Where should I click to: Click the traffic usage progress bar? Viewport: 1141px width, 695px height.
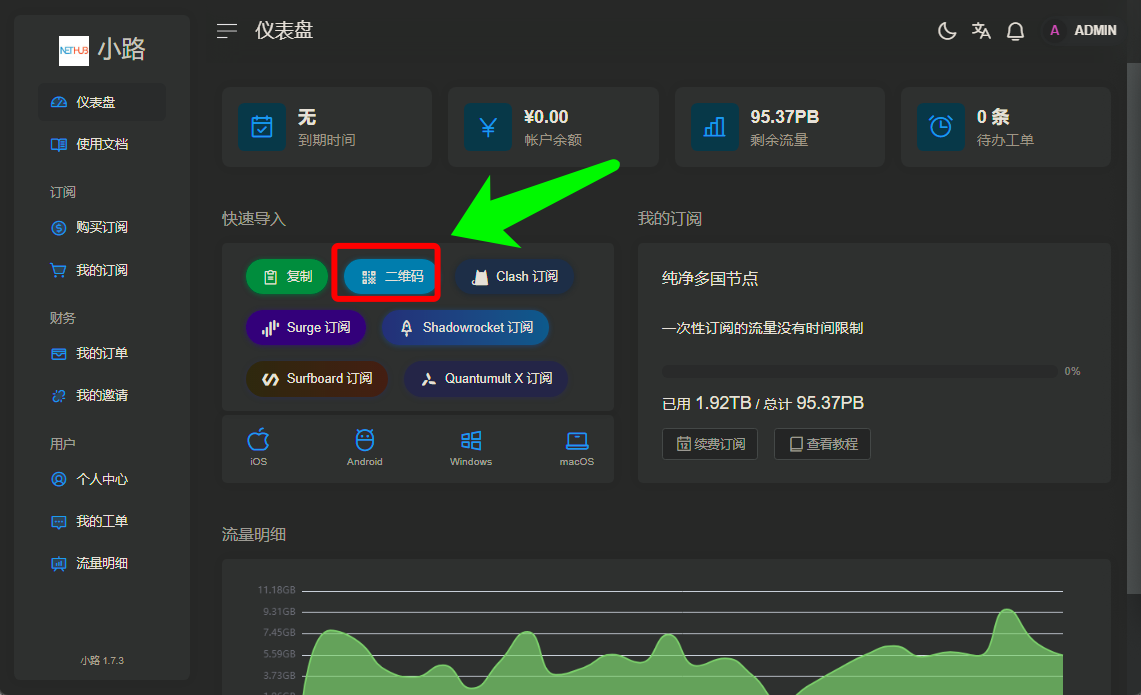[x=859, y=371]
